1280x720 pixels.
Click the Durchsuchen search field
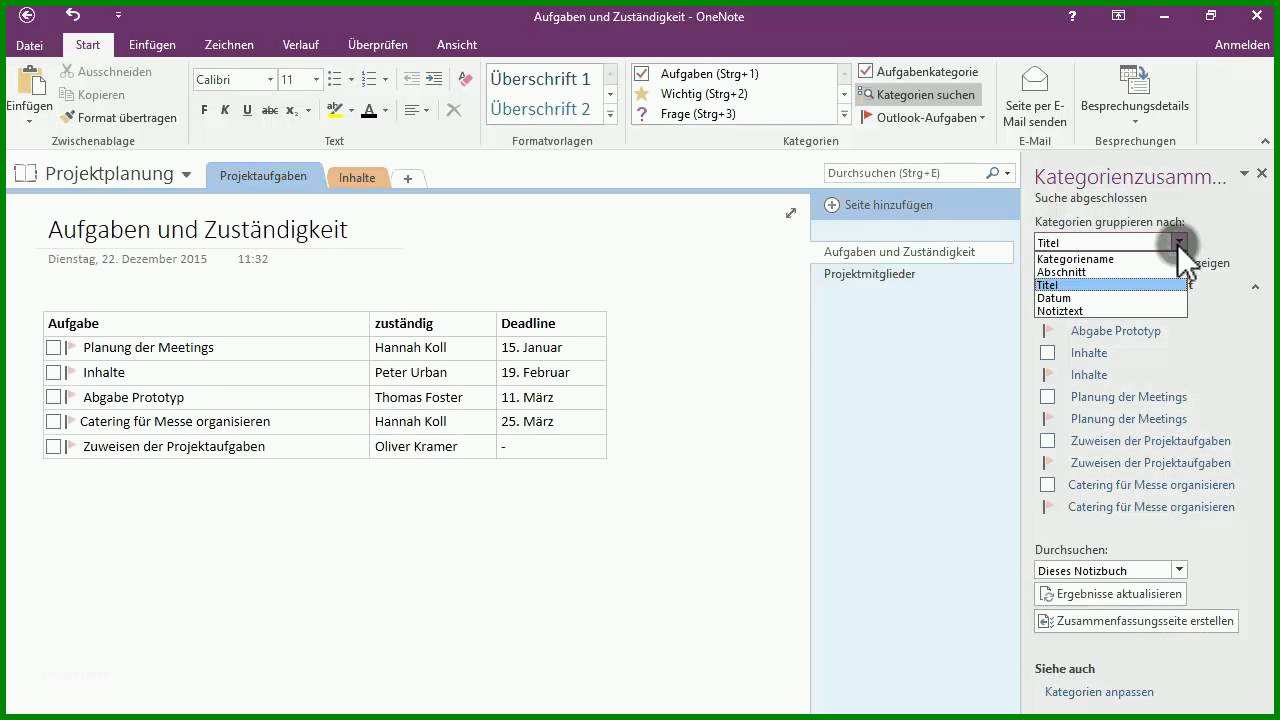(904, 173)
